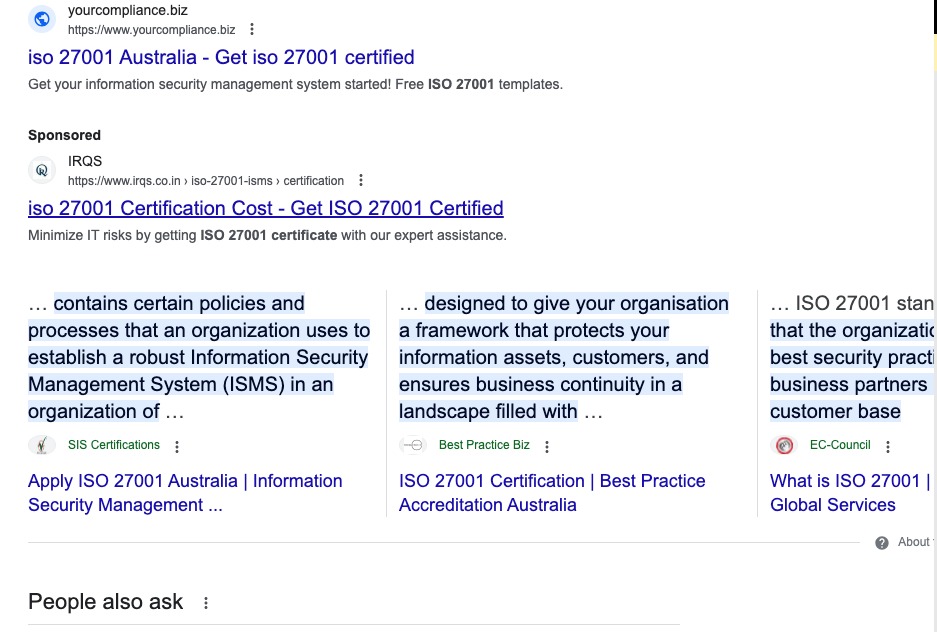The height and width of the screenshot is (632, 937).
Task: Click snippet 'Get your information security management system started'
Action: tap(295, 84)
